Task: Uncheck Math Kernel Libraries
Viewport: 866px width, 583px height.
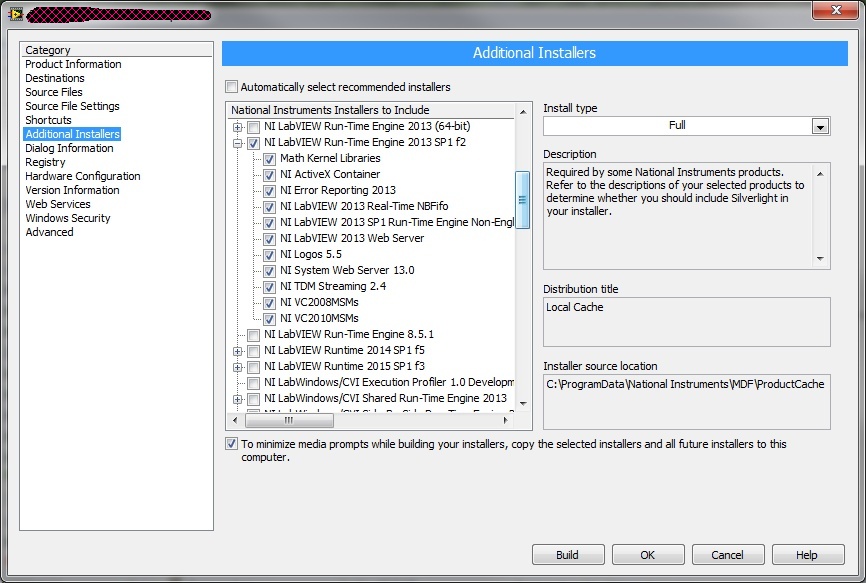Action: click(270, 159)
